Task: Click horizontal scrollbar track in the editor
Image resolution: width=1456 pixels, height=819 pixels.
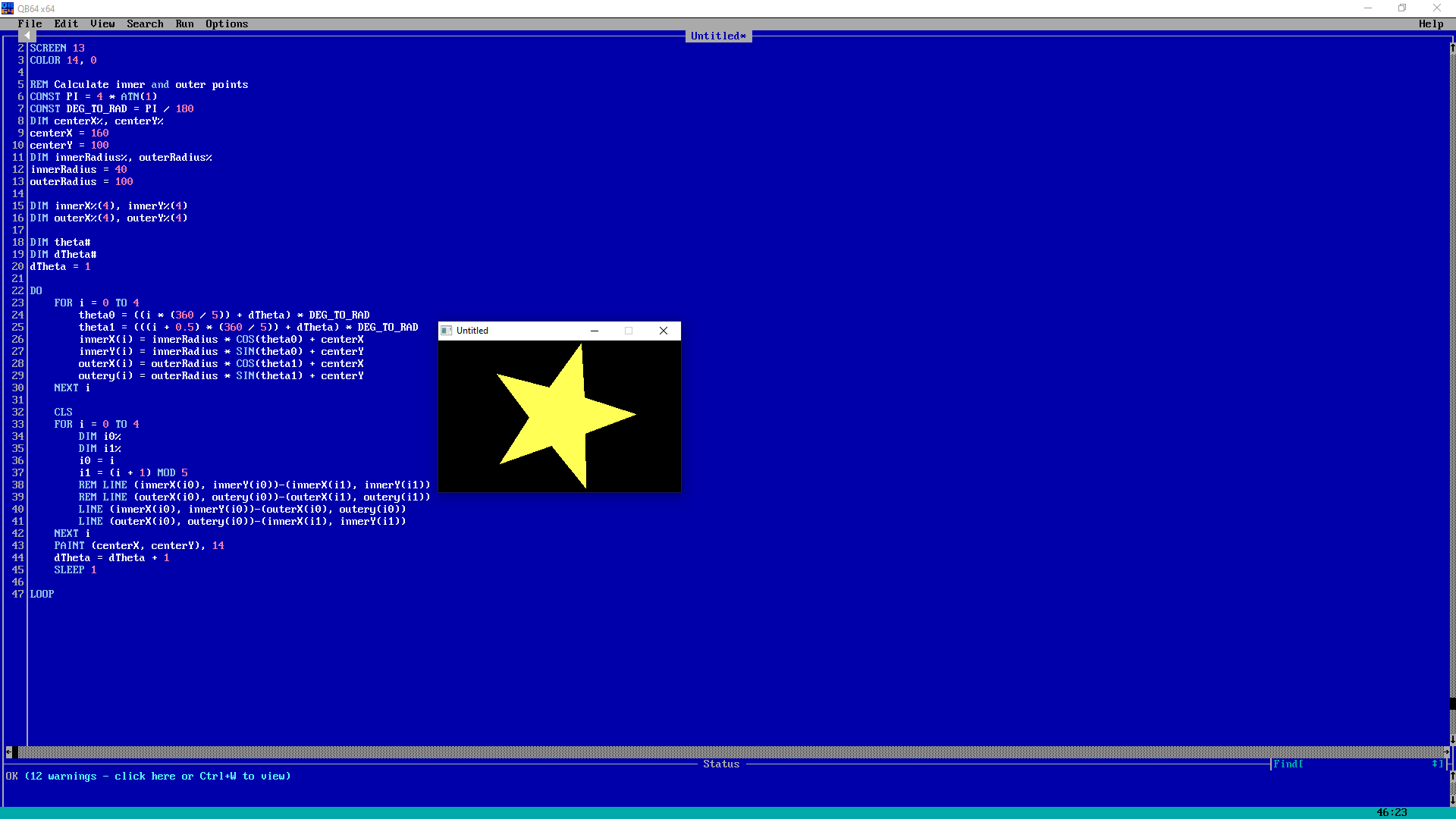Action: click(x=728, y=752)
